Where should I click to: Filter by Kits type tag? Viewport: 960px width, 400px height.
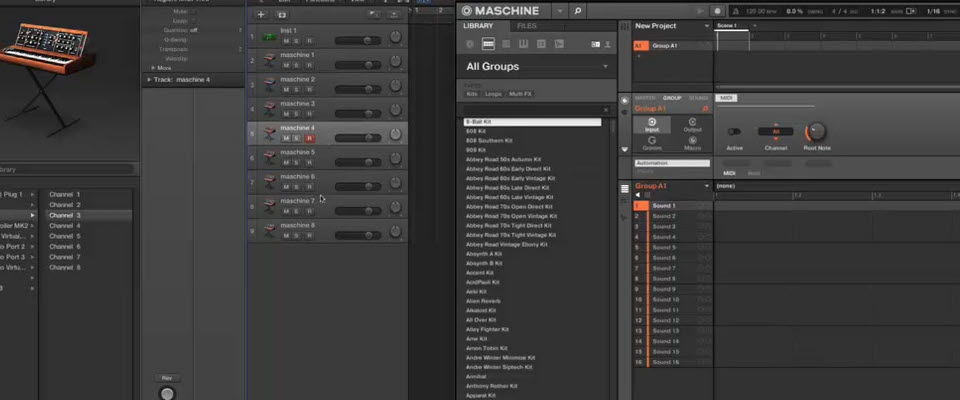tap(471, 94)
